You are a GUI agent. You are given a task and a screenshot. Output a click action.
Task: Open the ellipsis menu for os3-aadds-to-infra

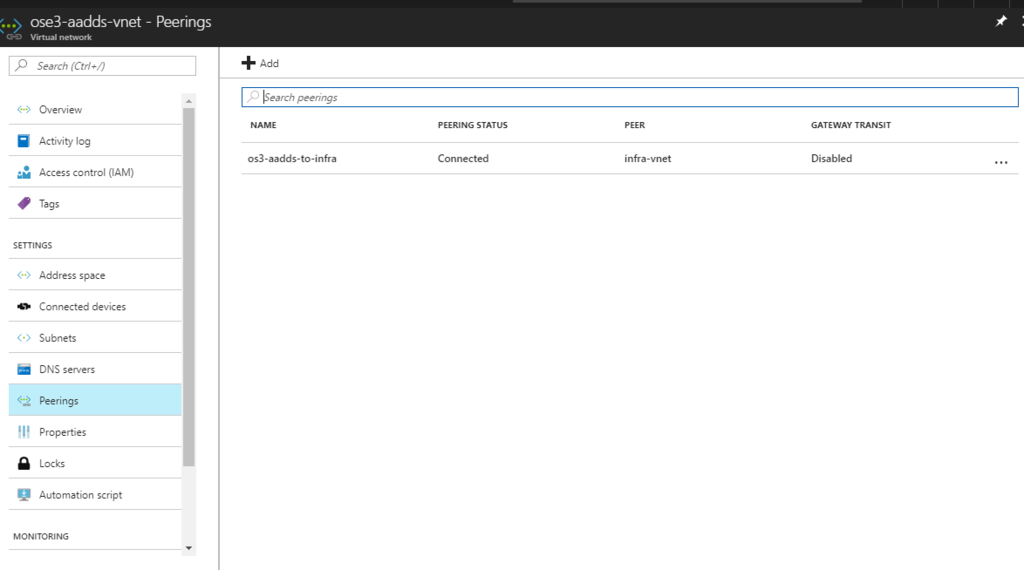[1000, 162]
